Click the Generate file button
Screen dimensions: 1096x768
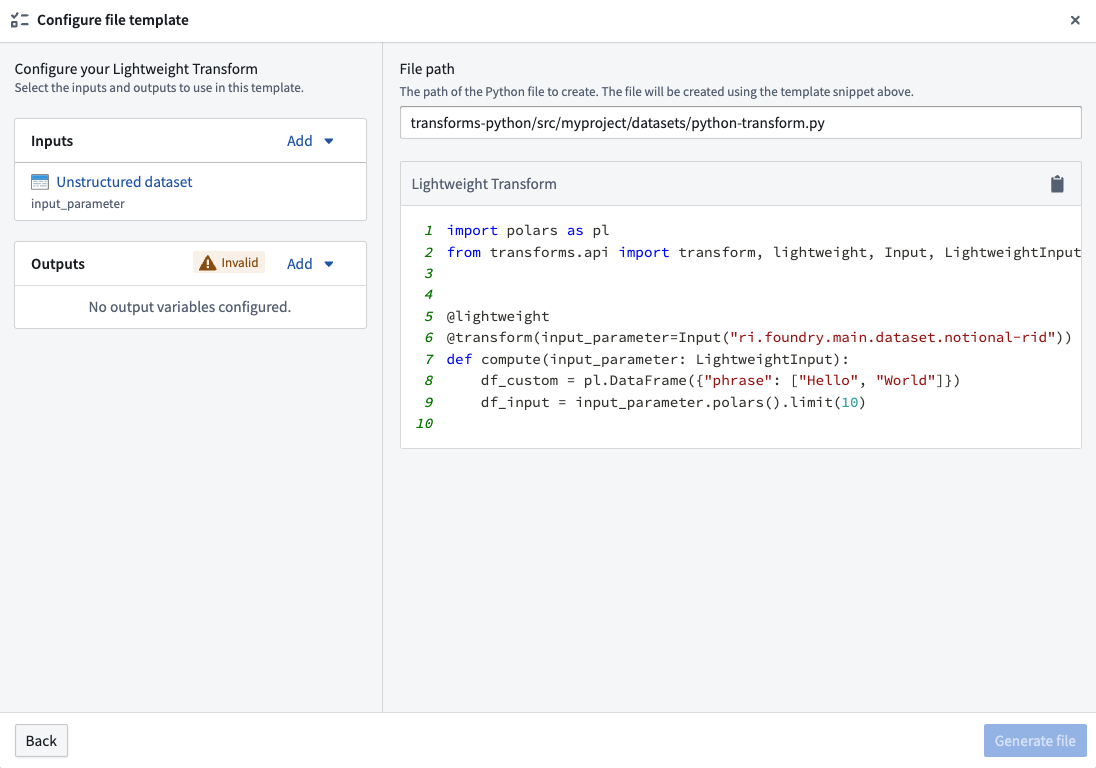pyautogui.click(x=1035, y=741)
